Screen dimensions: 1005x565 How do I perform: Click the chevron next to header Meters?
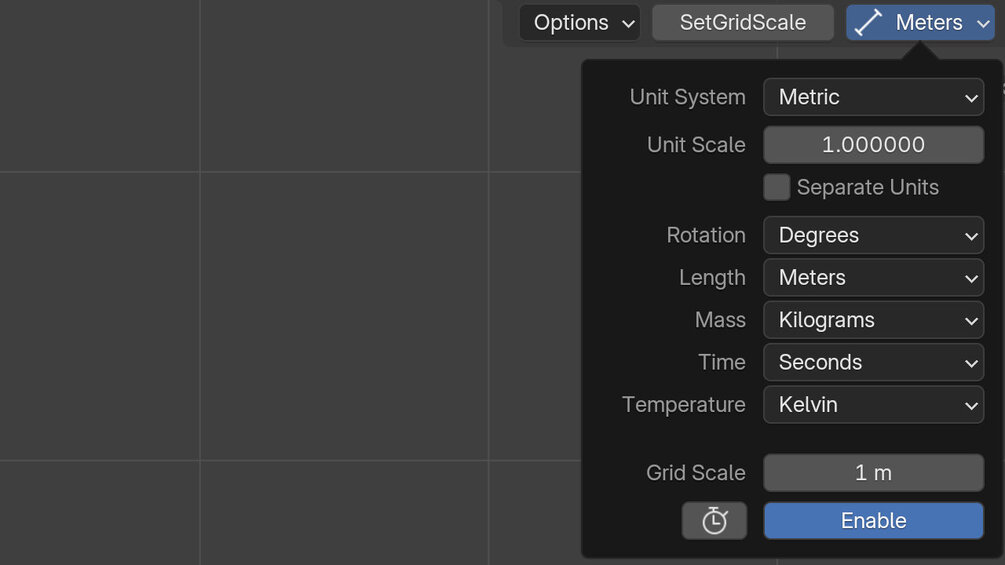click(x=982, y=23)
